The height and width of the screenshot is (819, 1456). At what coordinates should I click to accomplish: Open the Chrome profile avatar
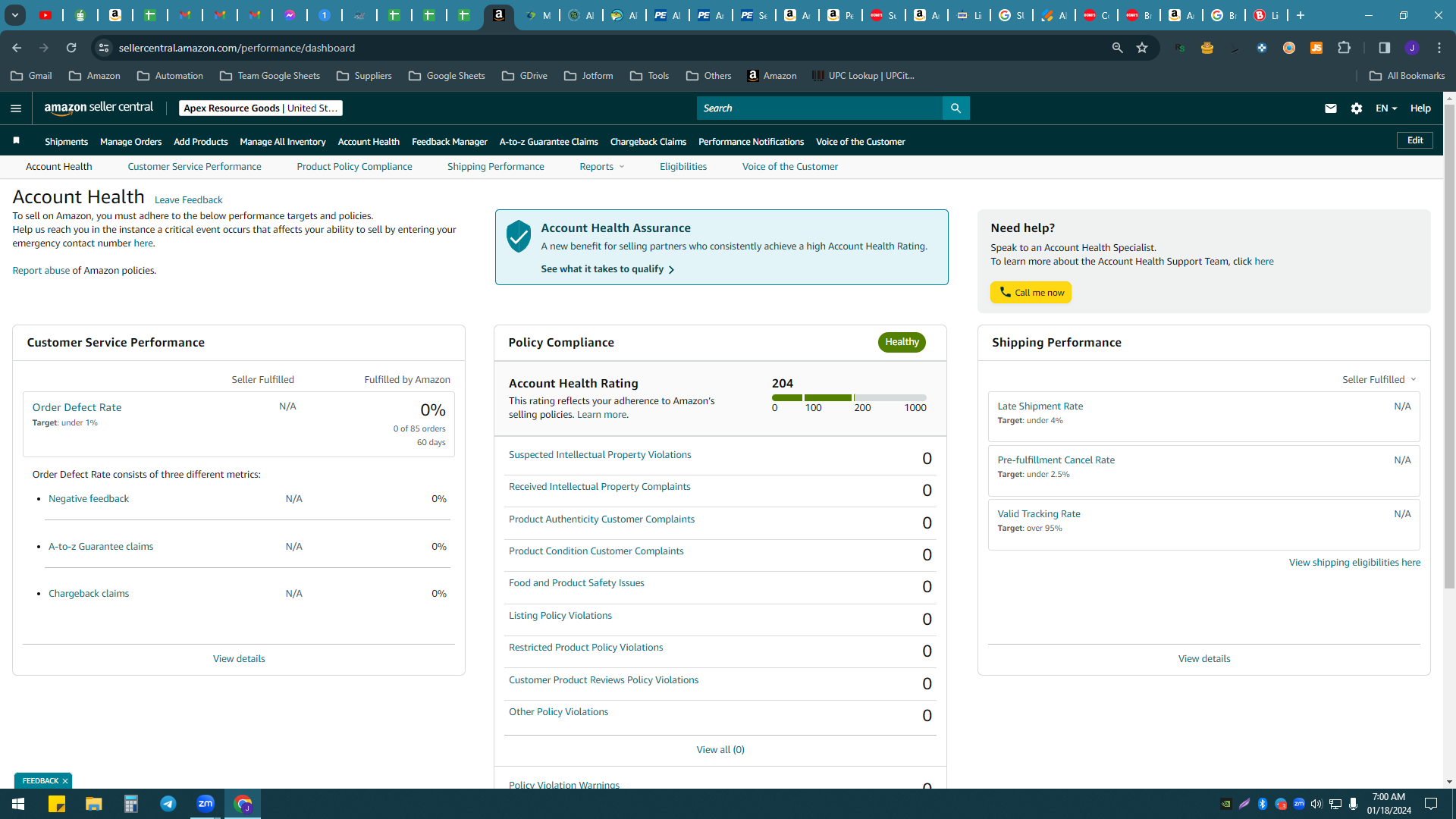[x=1412, y=48]
